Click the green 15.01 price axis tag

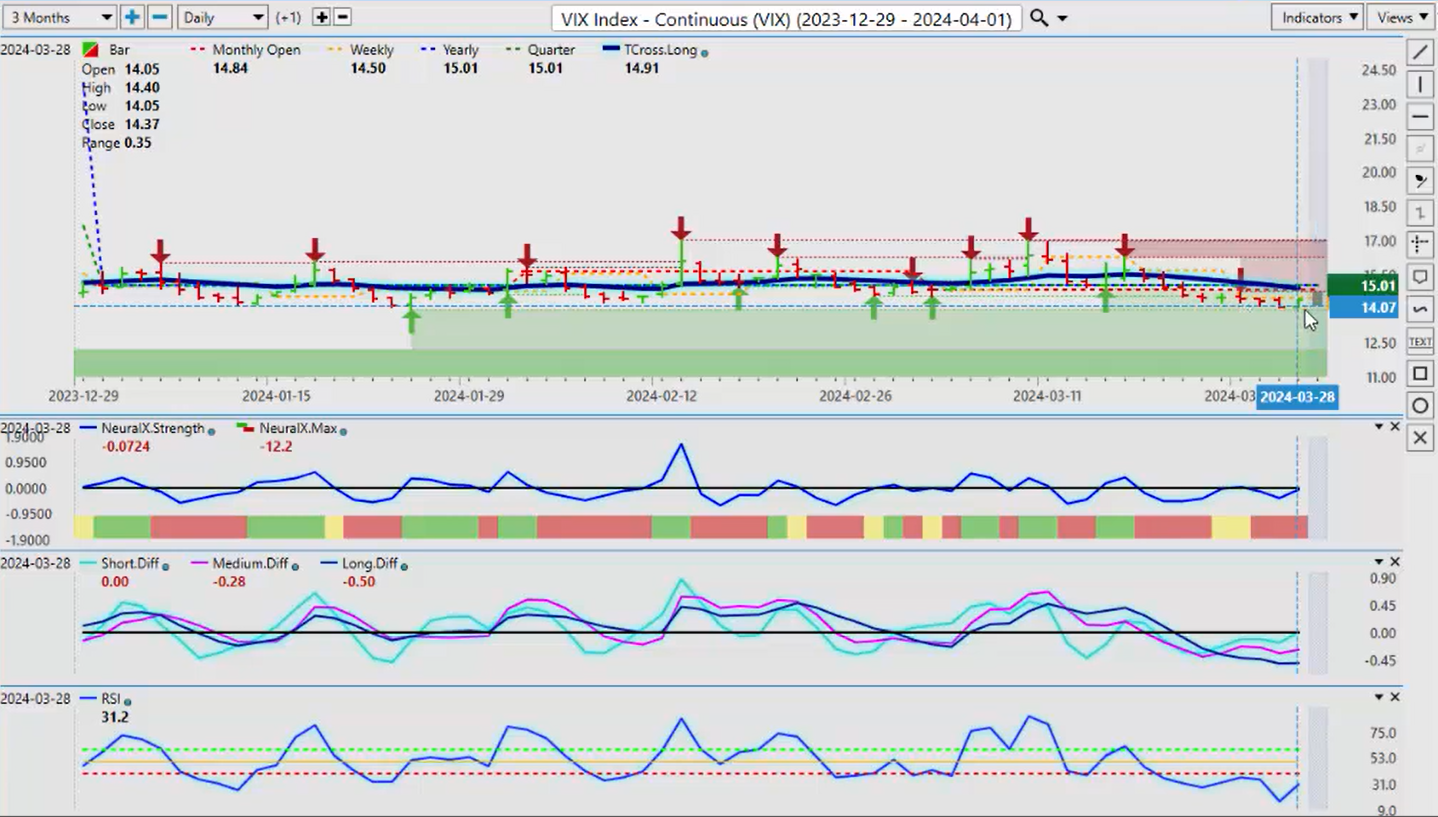pos(1364,285)
